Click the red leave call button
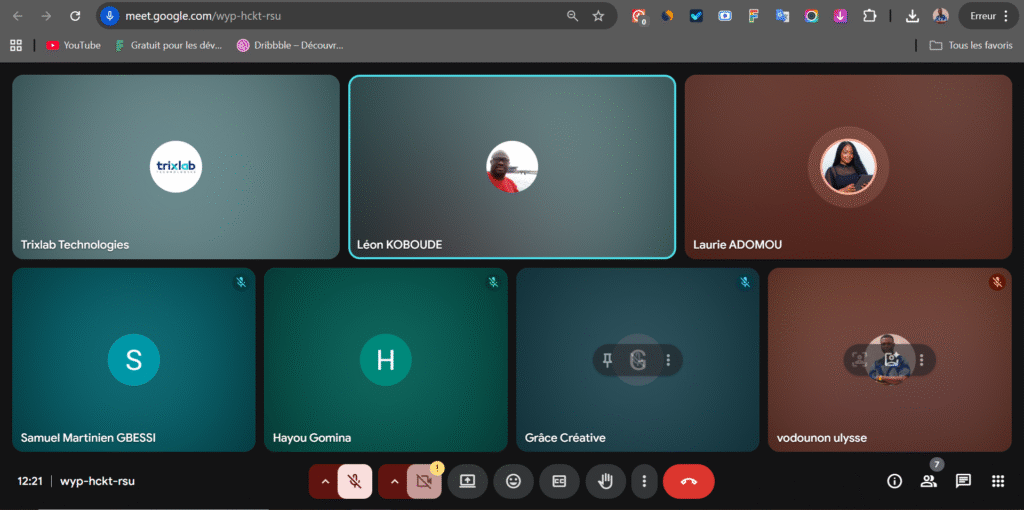 coord(688,481)
